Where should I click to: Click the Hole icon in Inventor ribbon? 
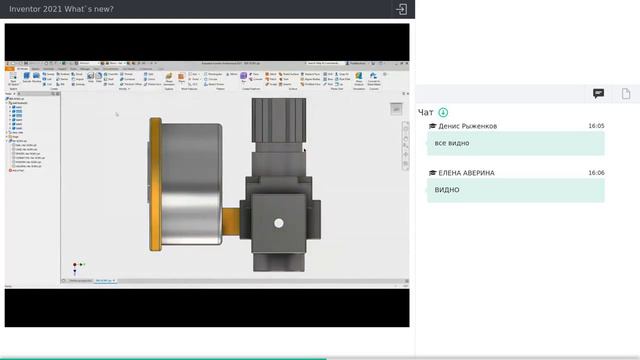tap(91, 77)
